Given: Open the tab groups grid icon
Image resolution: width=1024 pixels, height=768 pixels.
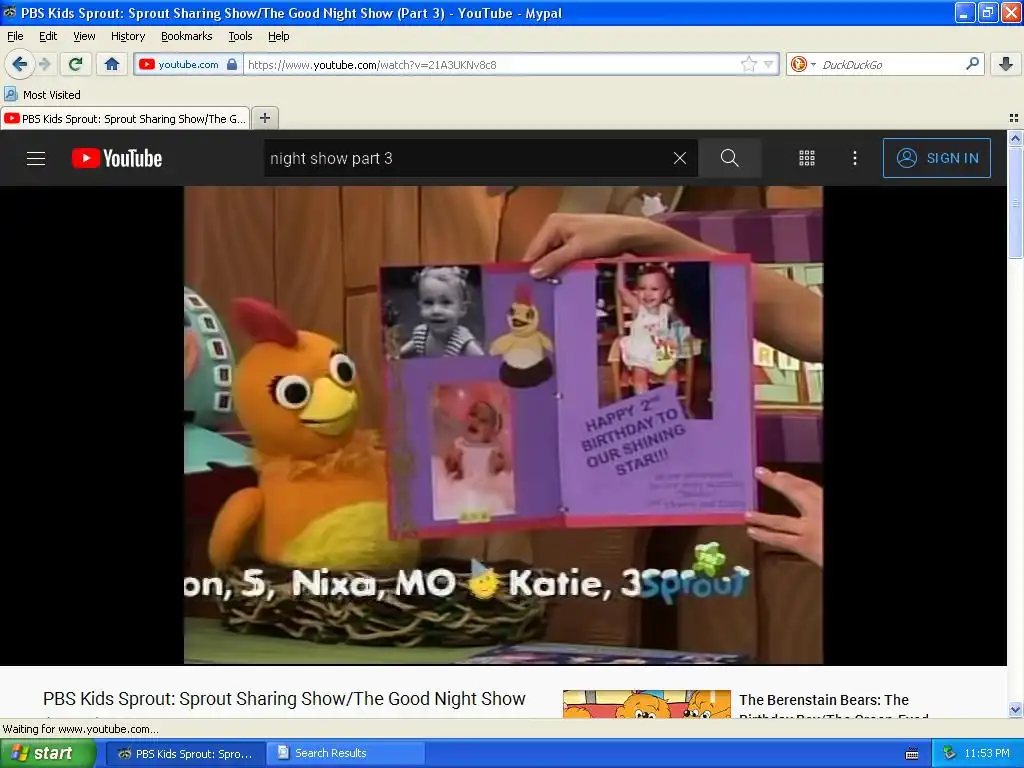Looking at the screenshot, I should [x=1014, y=118].
